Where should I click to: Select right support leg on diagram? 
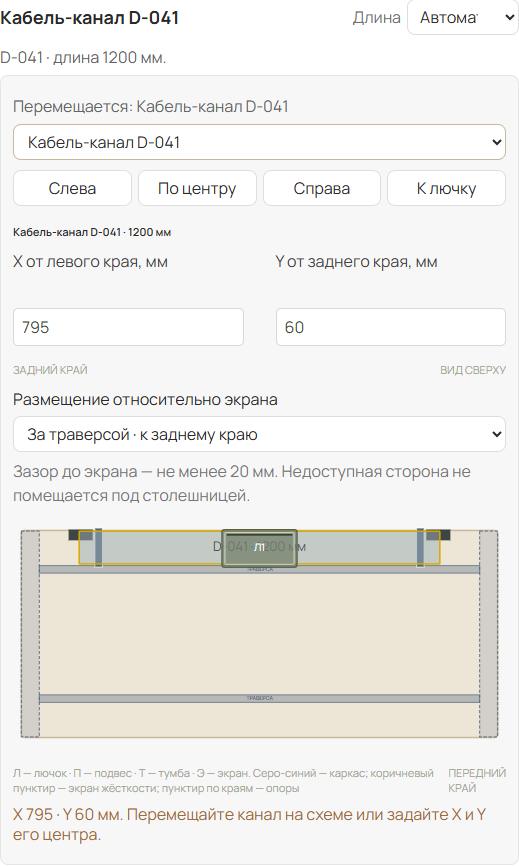pyautogui.click(x=489, y=633)
